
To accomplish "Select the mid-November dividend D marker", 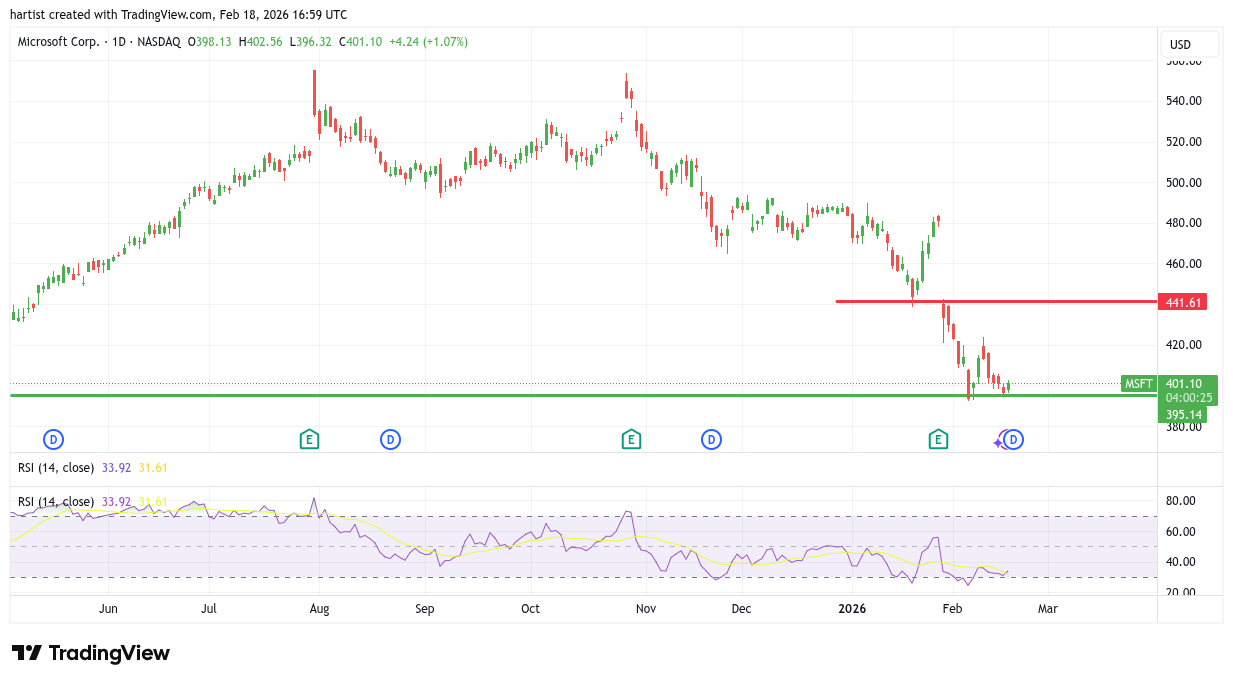I will coord(711,439).
